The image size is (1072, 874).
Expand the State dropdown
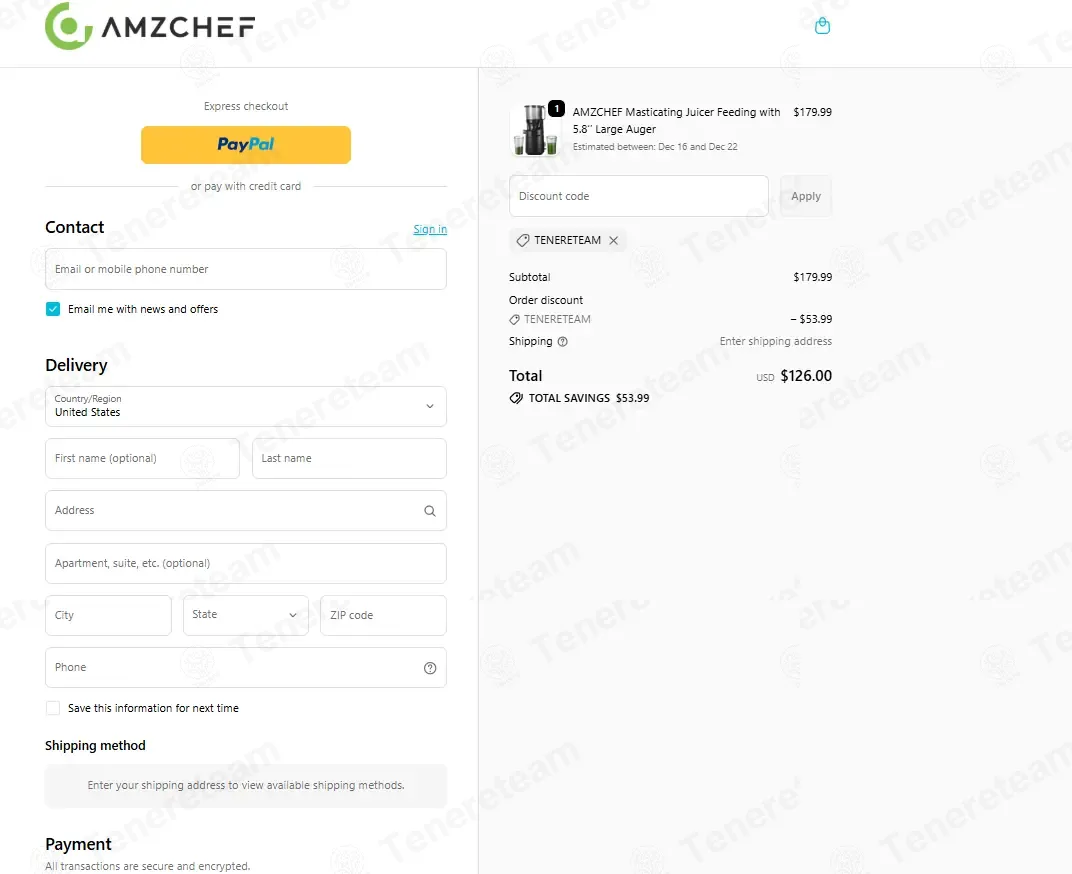tap(245, 615)
